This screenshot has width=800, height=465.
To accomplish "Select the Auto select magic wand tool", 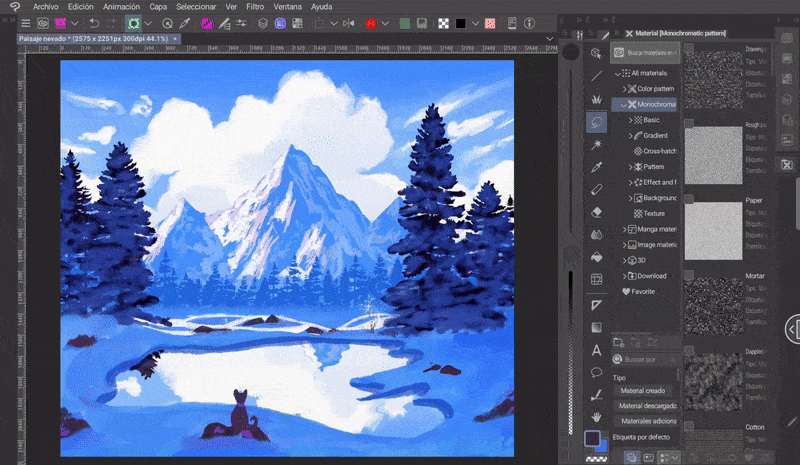I will pos(596,145).
